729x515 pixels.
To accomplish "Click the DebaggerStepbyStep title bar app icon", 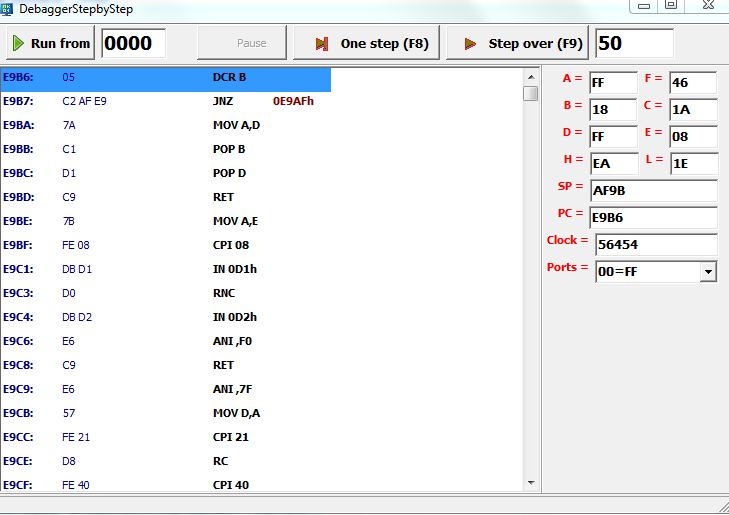I will point(8,8).
